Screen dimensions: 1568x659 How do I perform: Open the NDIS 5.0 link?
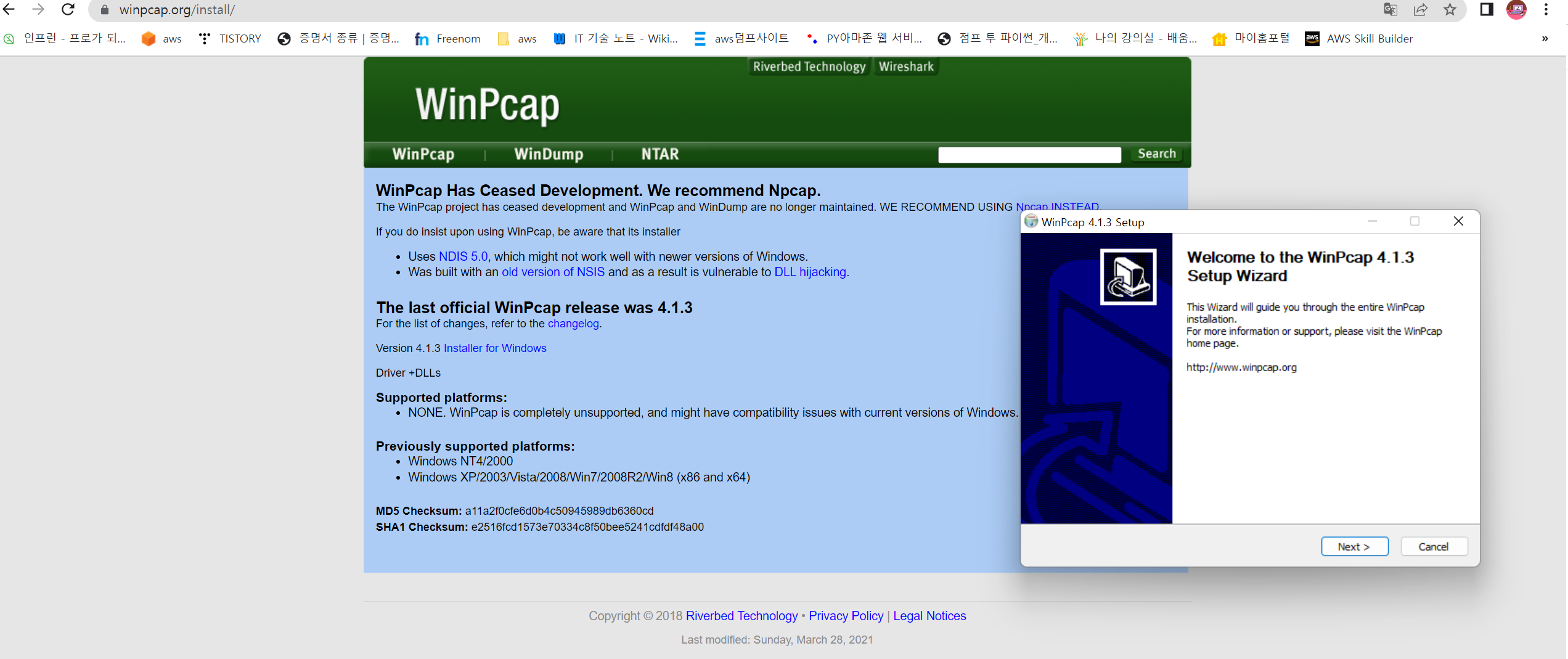tap(465, 256)
